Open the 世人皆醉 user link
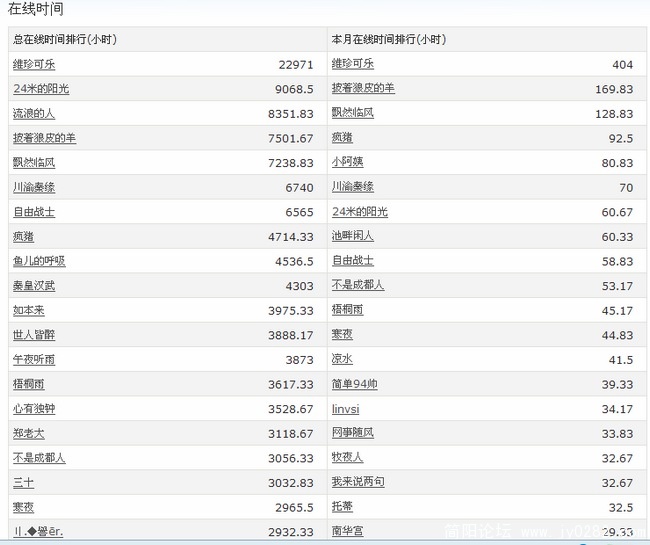This screenshot has height=545, width=650. point(34,335)
